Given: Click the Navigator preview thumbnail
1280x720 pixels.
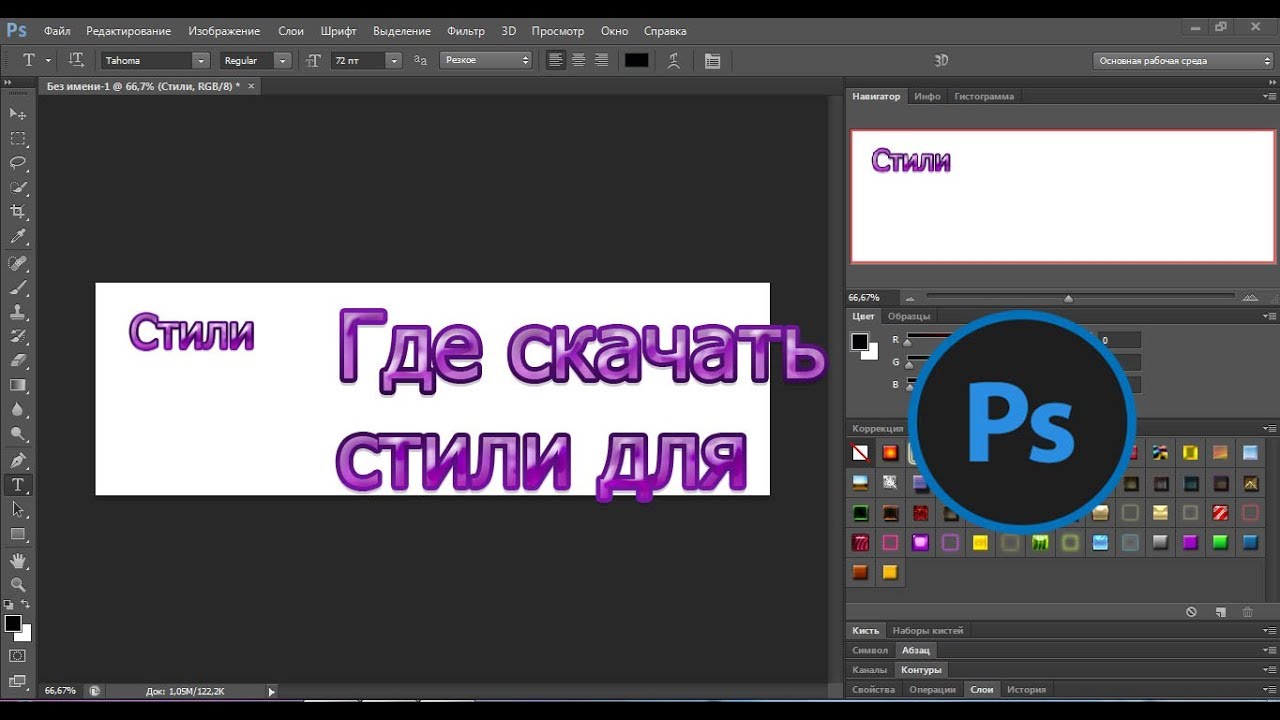Looking at the screenshot, I should coord(1062,196).
